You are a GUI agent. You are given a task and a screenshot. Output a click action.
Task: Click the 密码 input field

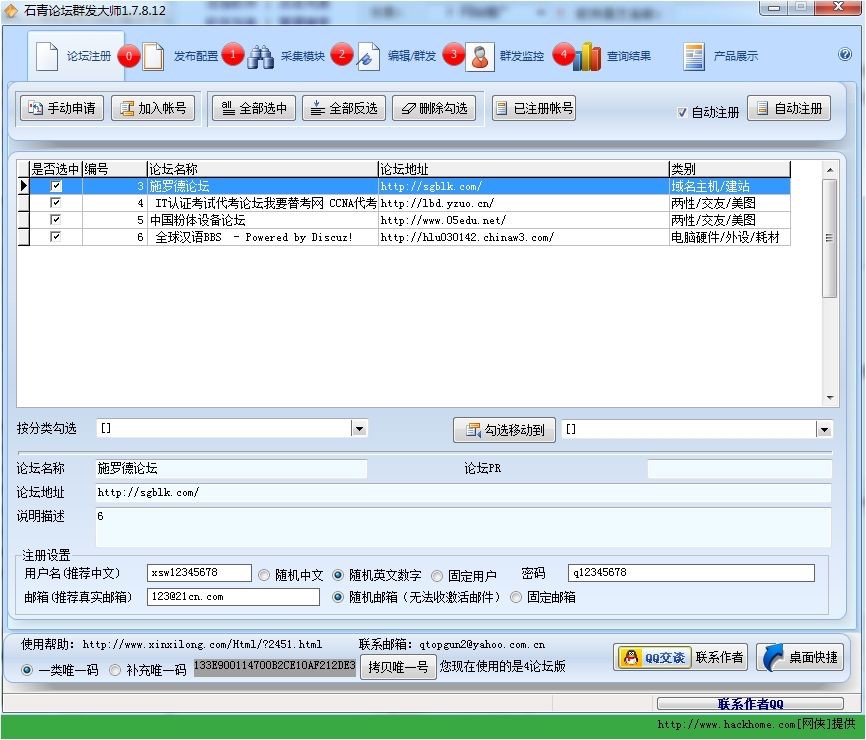(690, 573)
